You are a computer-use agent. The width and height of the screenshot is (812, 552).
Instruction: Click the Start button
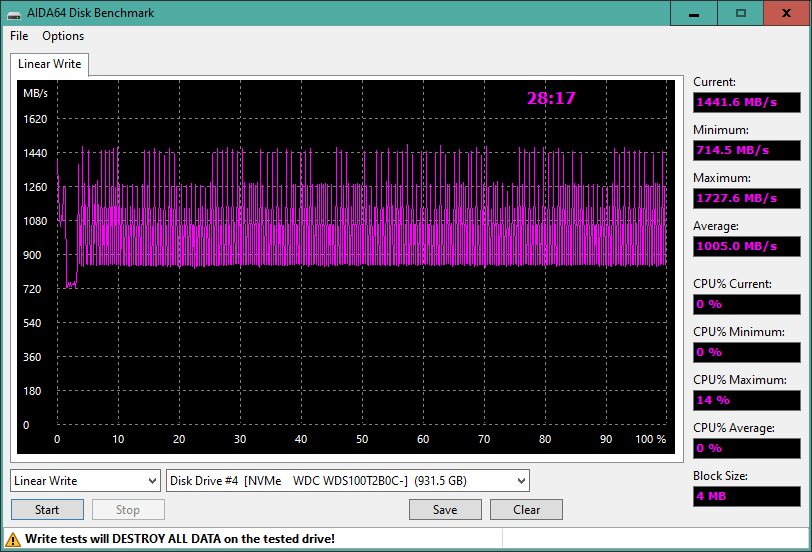(47, 510)
